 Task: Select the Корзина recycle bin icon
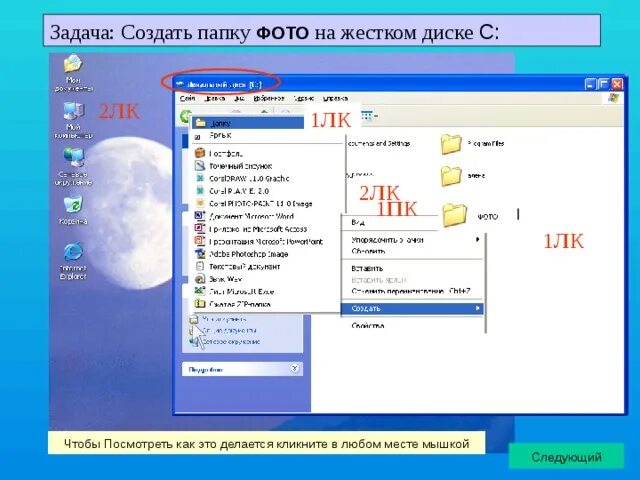click(73, 210)
